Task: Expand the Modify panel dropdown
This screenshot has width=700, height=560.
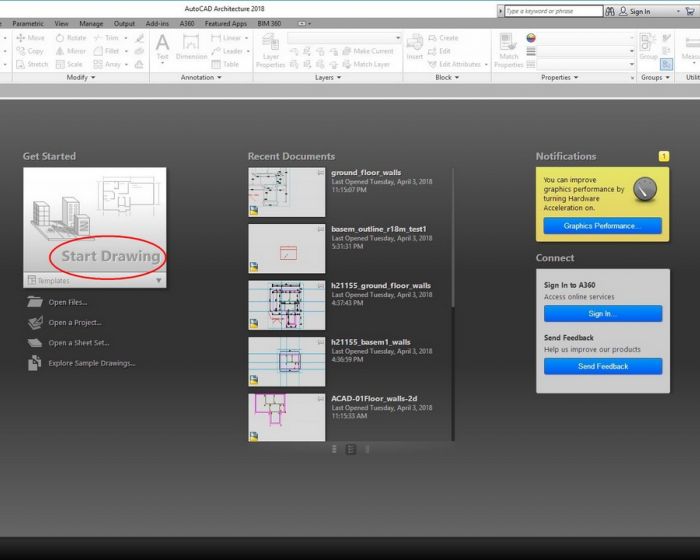Action: pos(81,77)
